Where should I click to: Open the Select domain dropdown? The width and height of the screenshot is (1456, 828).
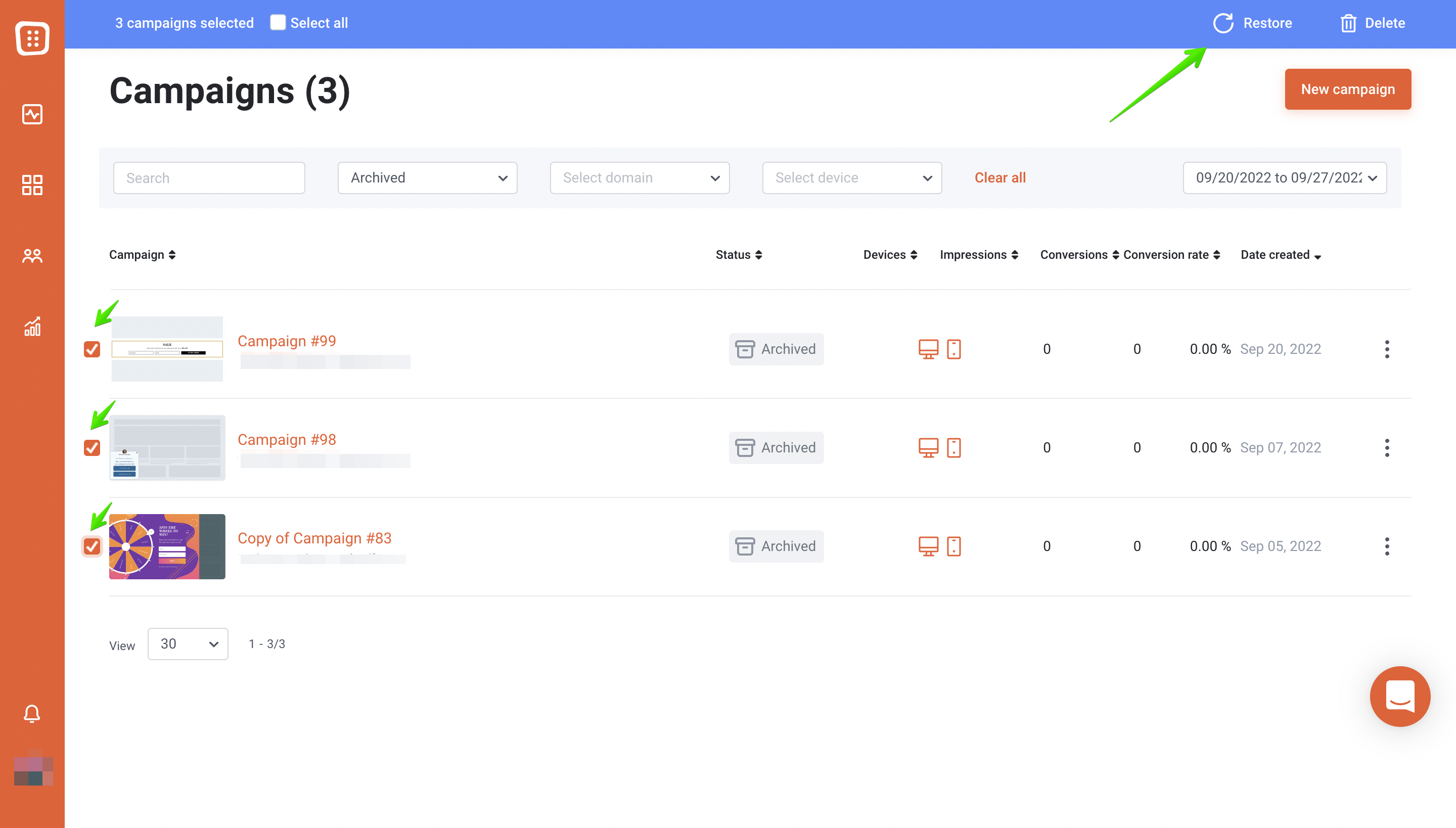pyautogui.click(x=639, y=178)
